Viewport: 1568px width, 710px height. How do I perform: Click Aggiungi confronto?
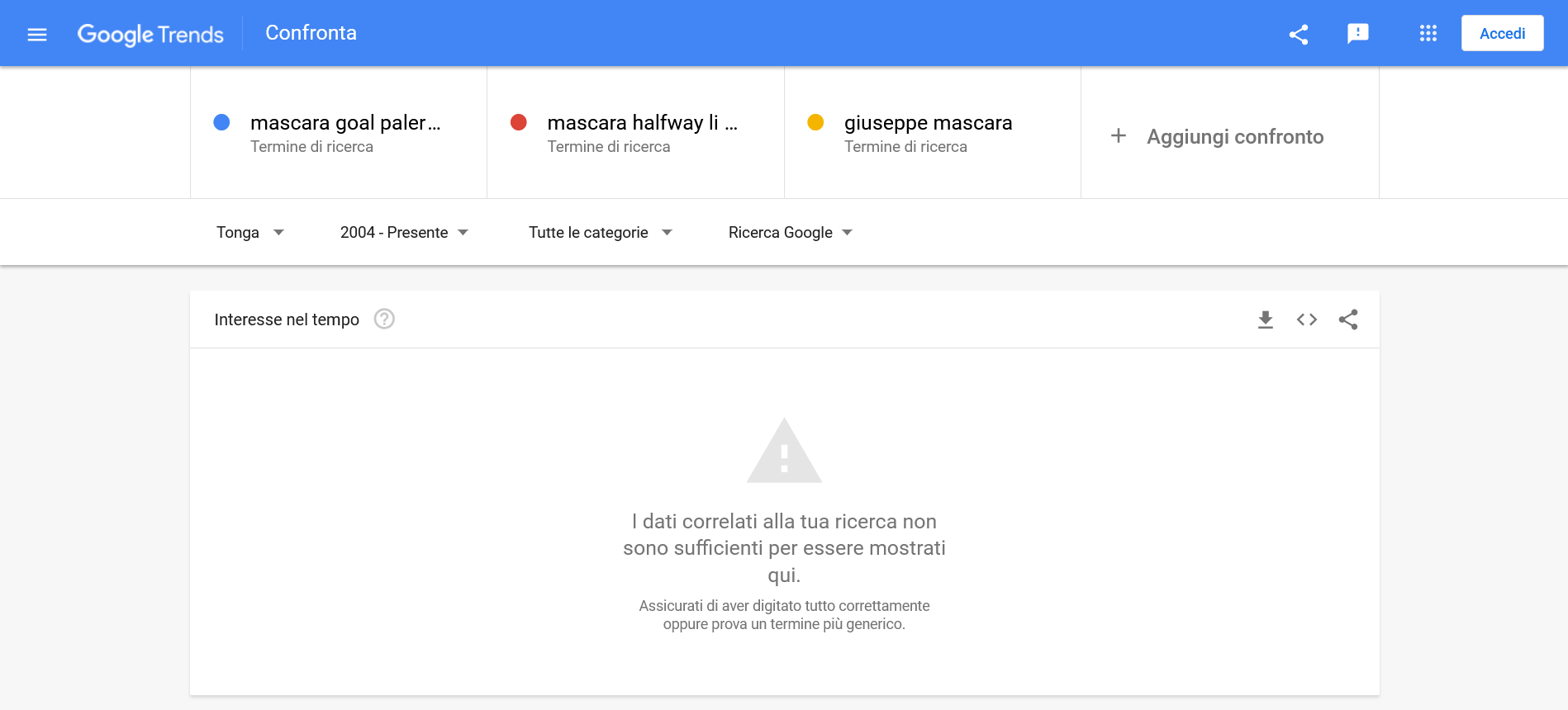(1235, 137)
